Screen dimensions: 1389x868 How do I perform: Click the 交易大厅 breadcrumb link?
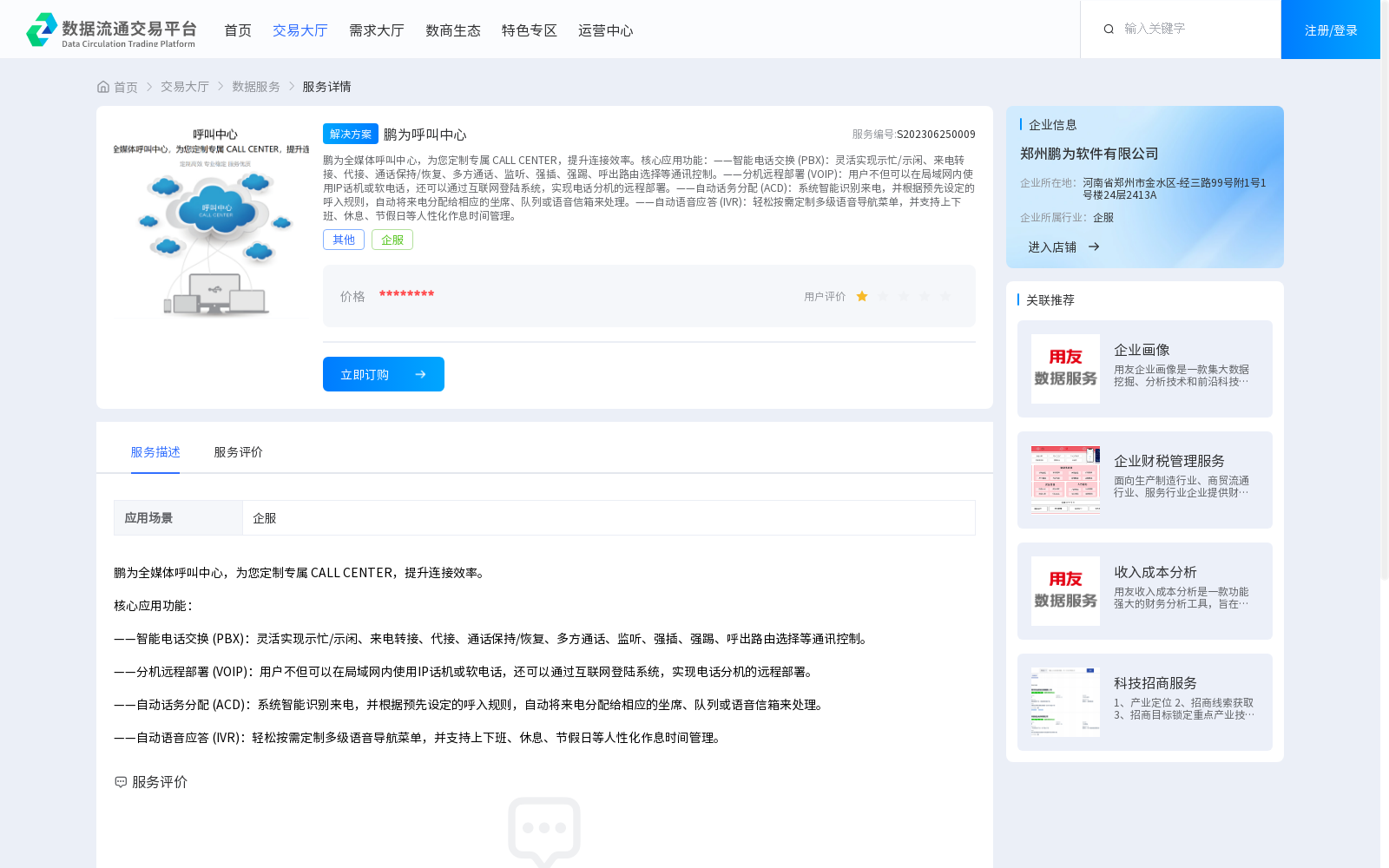coord(185,87)
